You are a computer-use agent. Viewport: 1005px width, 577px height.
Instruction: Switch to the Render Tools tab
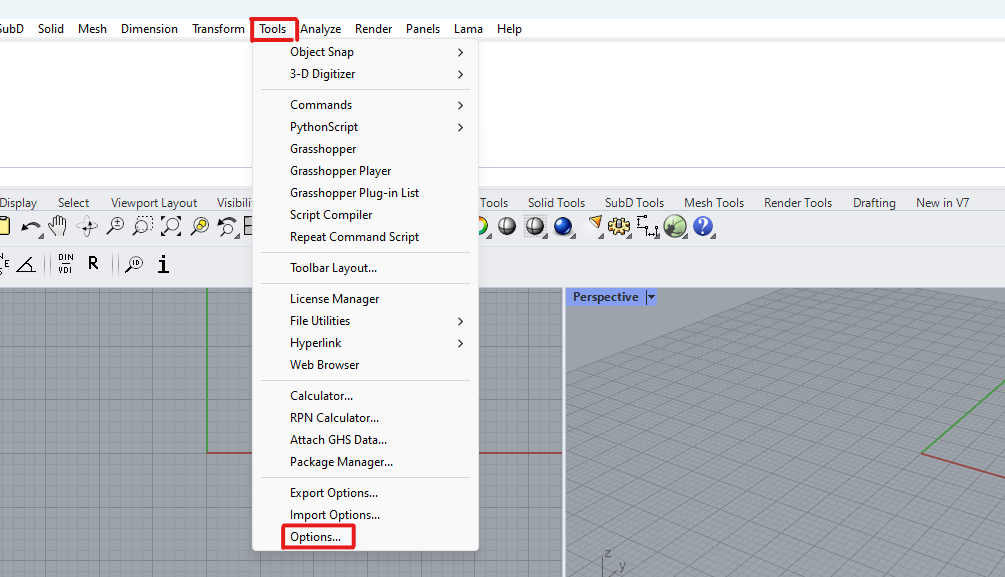click(x=798, y=203)
